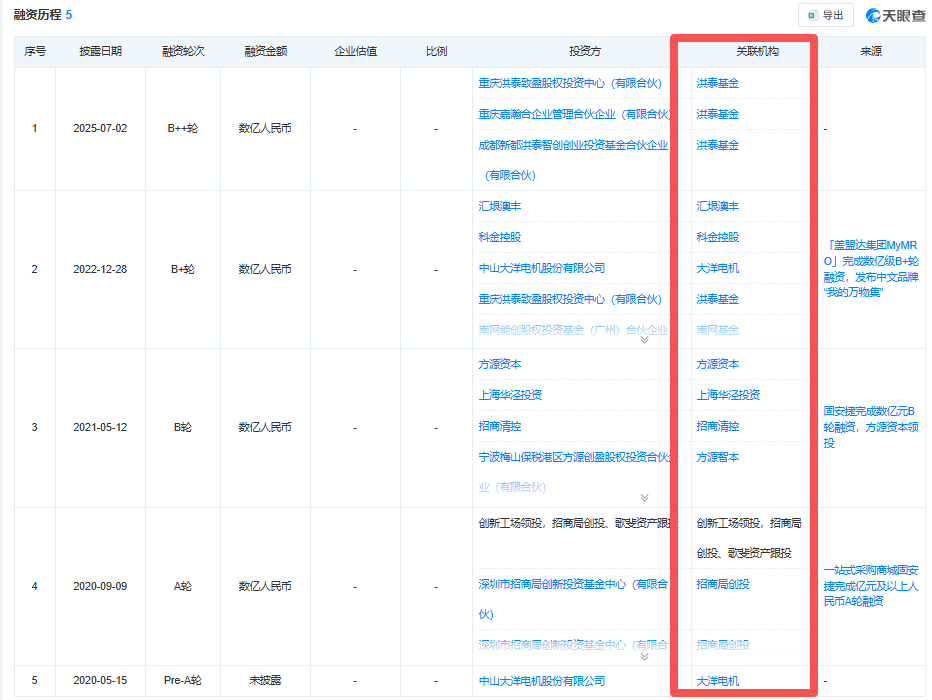
Task: Select the date cell 2025-07-02
Action: pos(100,128)
